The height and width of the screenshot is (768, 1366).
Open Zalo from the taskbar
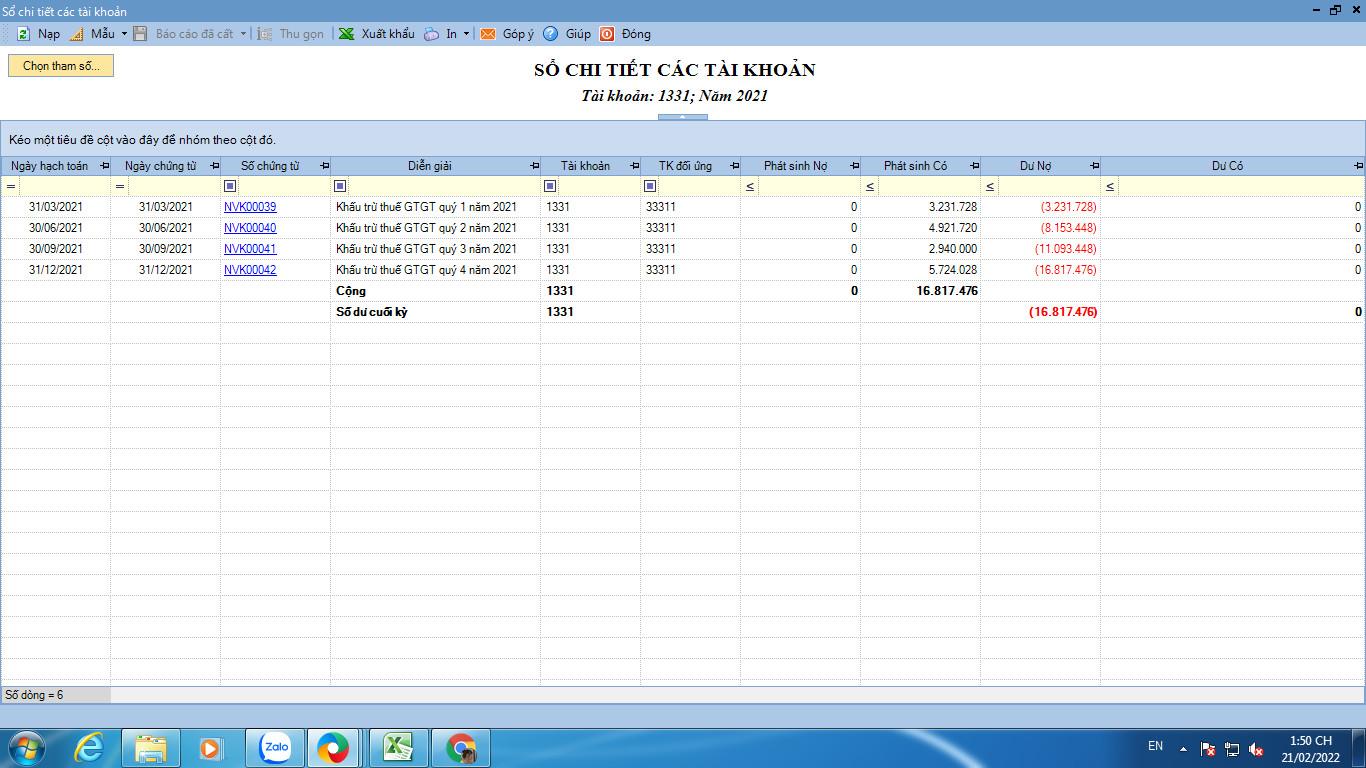point(275,748)
